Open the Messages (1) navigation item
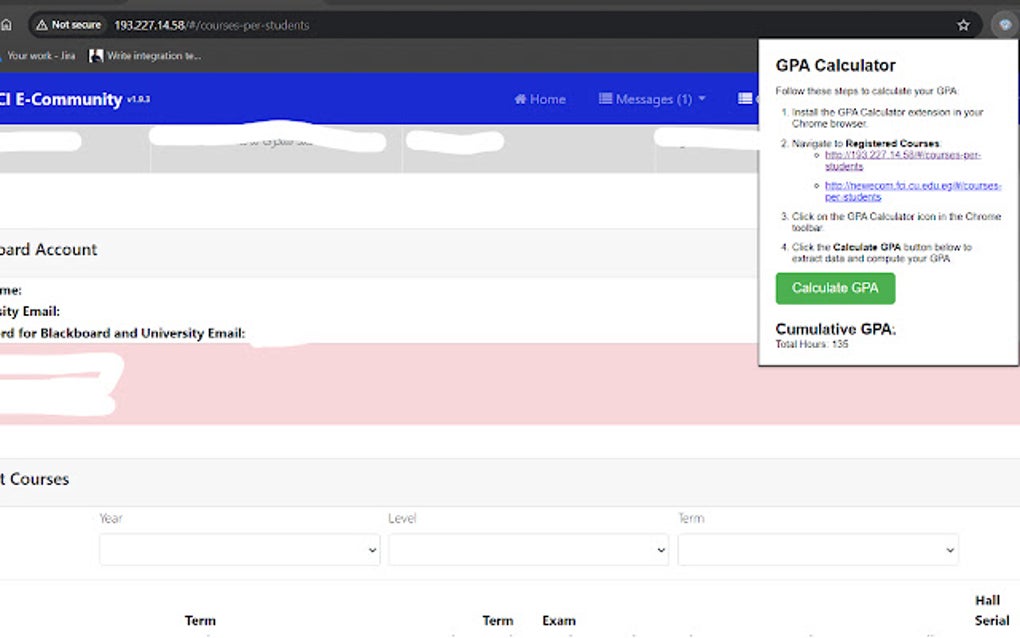 click(x=651, y=99)
